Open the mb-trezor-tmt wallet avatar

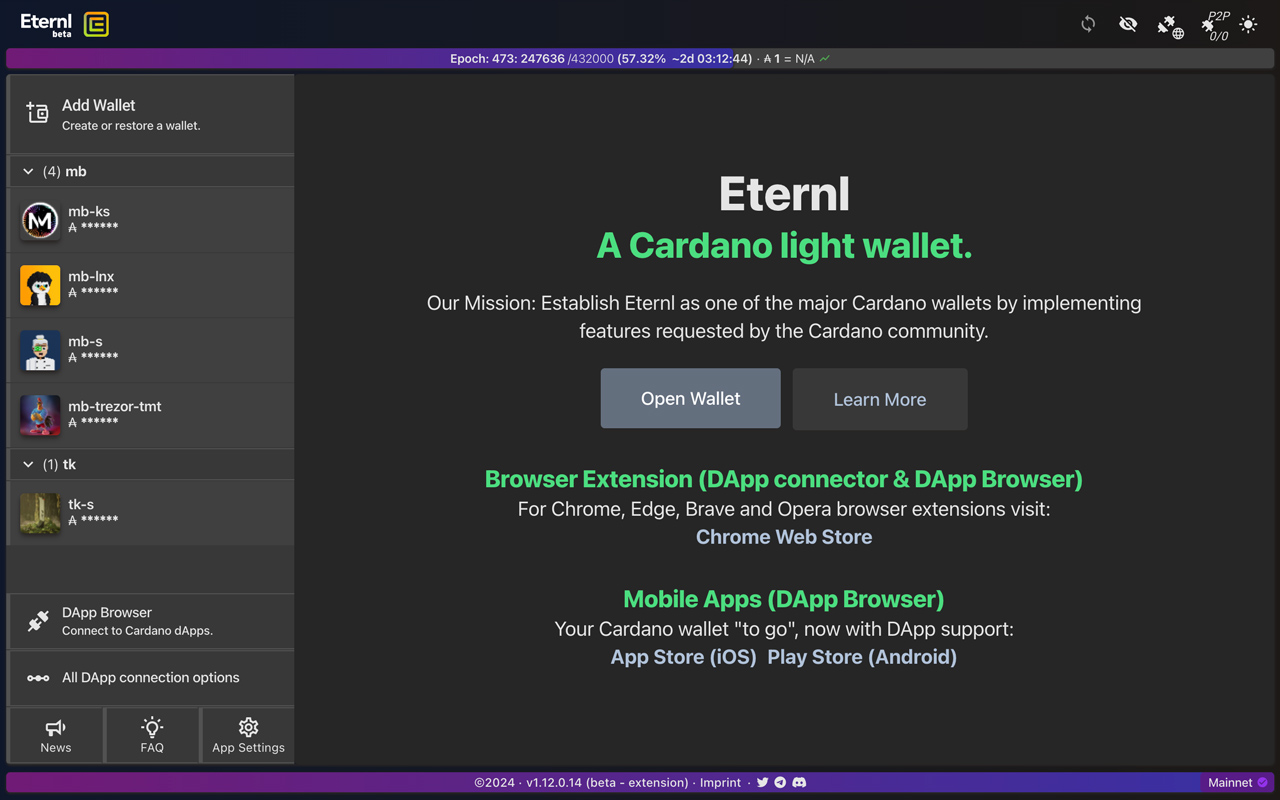click(40, 415)
